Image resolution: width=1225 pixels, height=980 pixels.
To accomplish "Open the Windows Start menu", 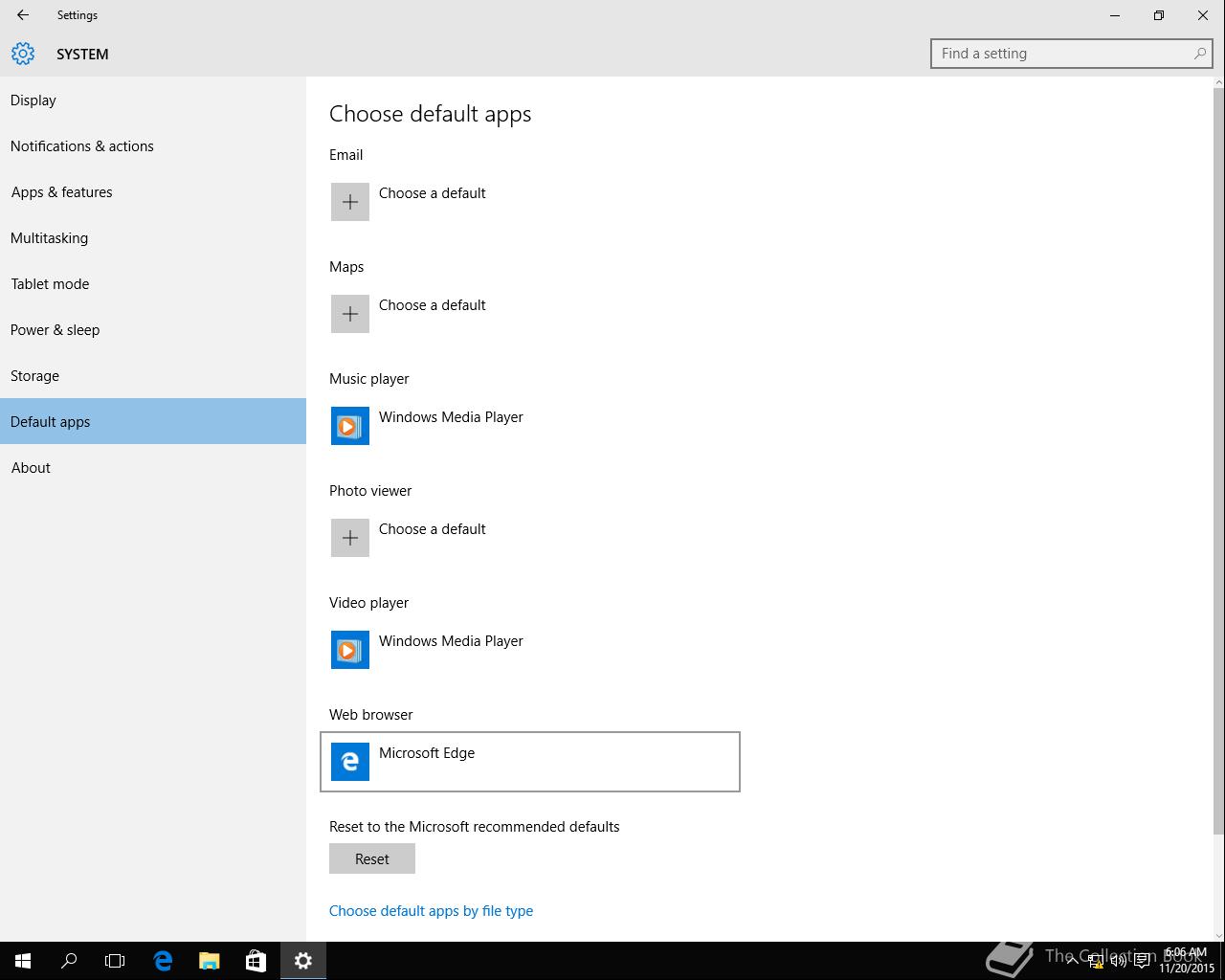I will coord(23,961).
